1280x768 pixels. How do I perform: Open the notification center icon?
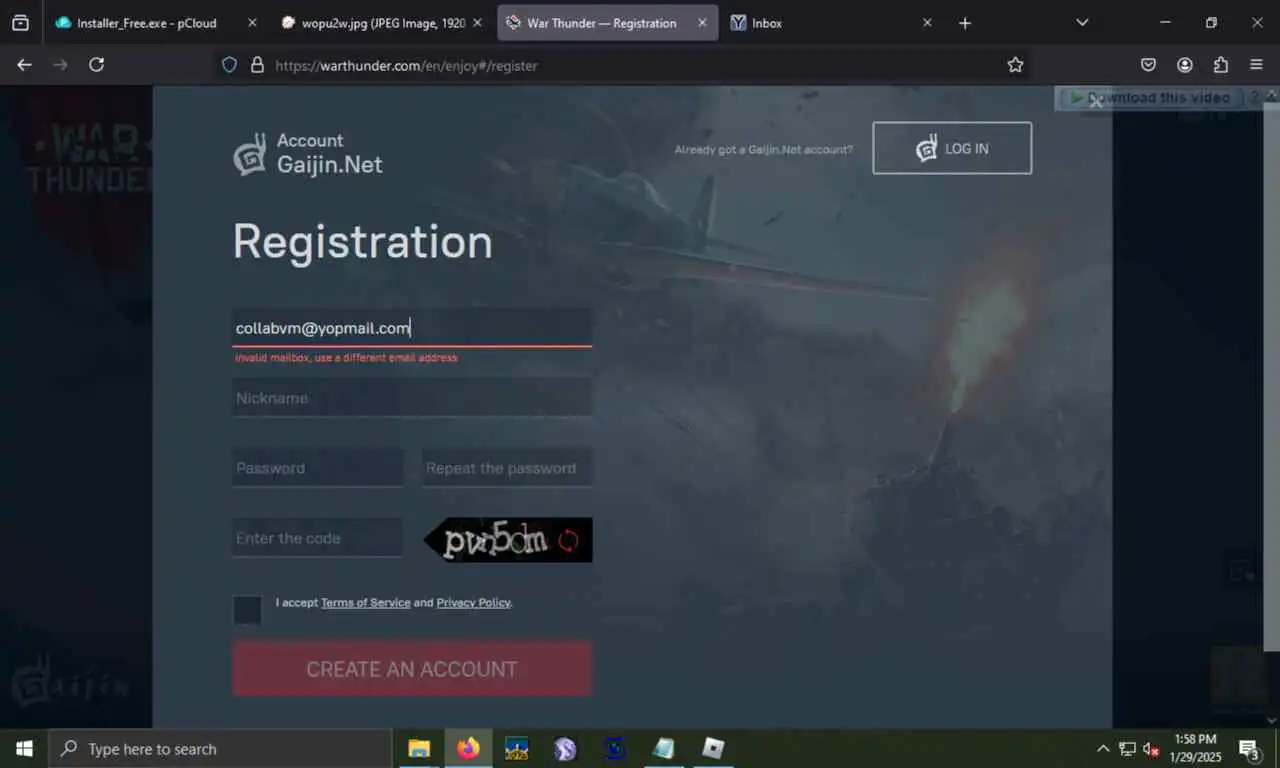(x=1249, y=749)
